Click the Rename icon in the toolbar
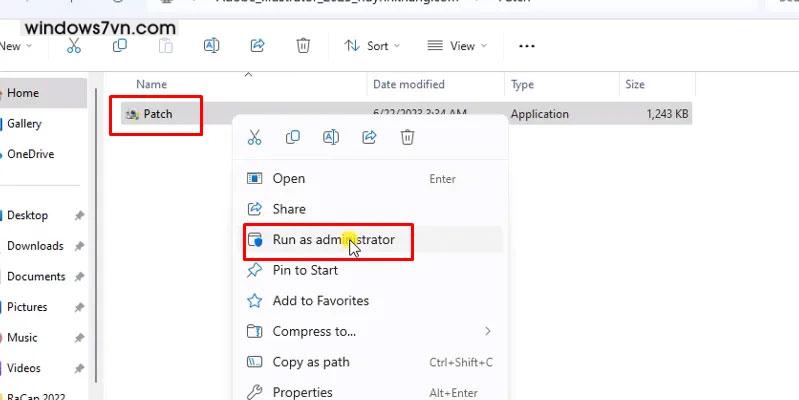Screen dimensions: 799x400 tap(211, 46)
